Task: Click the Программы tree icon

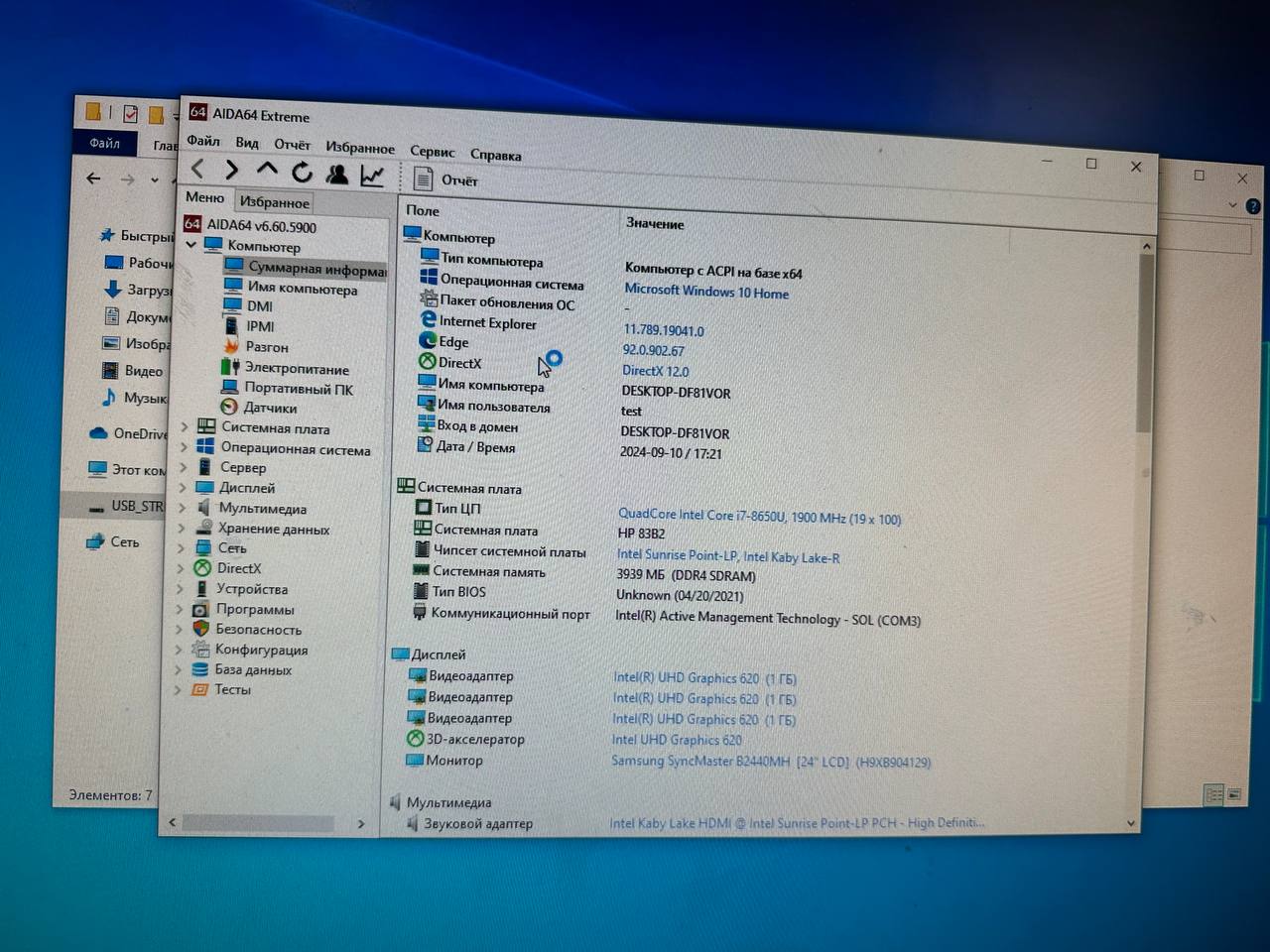Action: (201, 609)
